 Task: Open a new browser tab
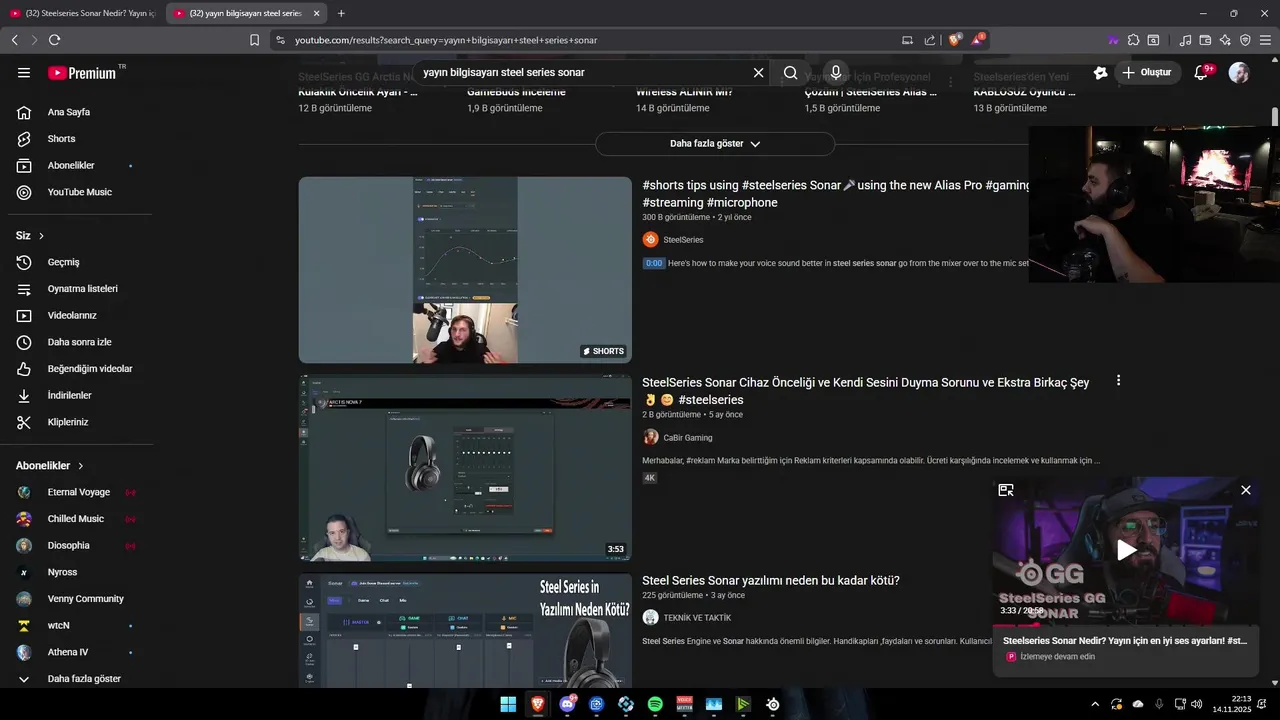(x=341, y=13)
